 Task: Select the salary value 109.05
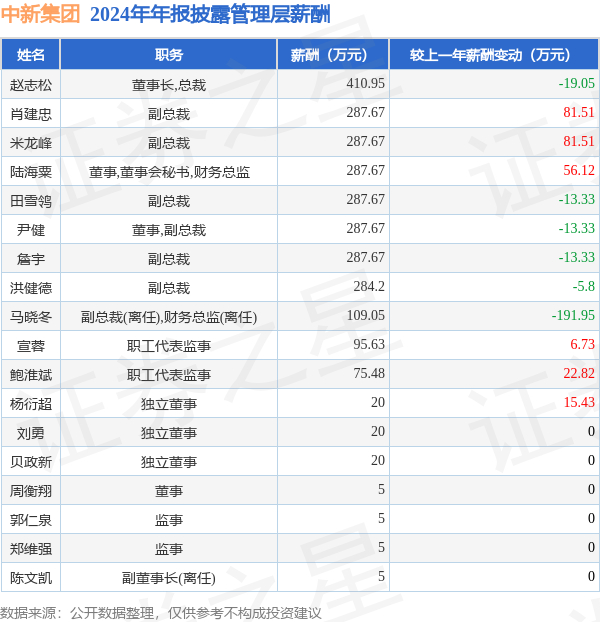(x=365, y=315)
